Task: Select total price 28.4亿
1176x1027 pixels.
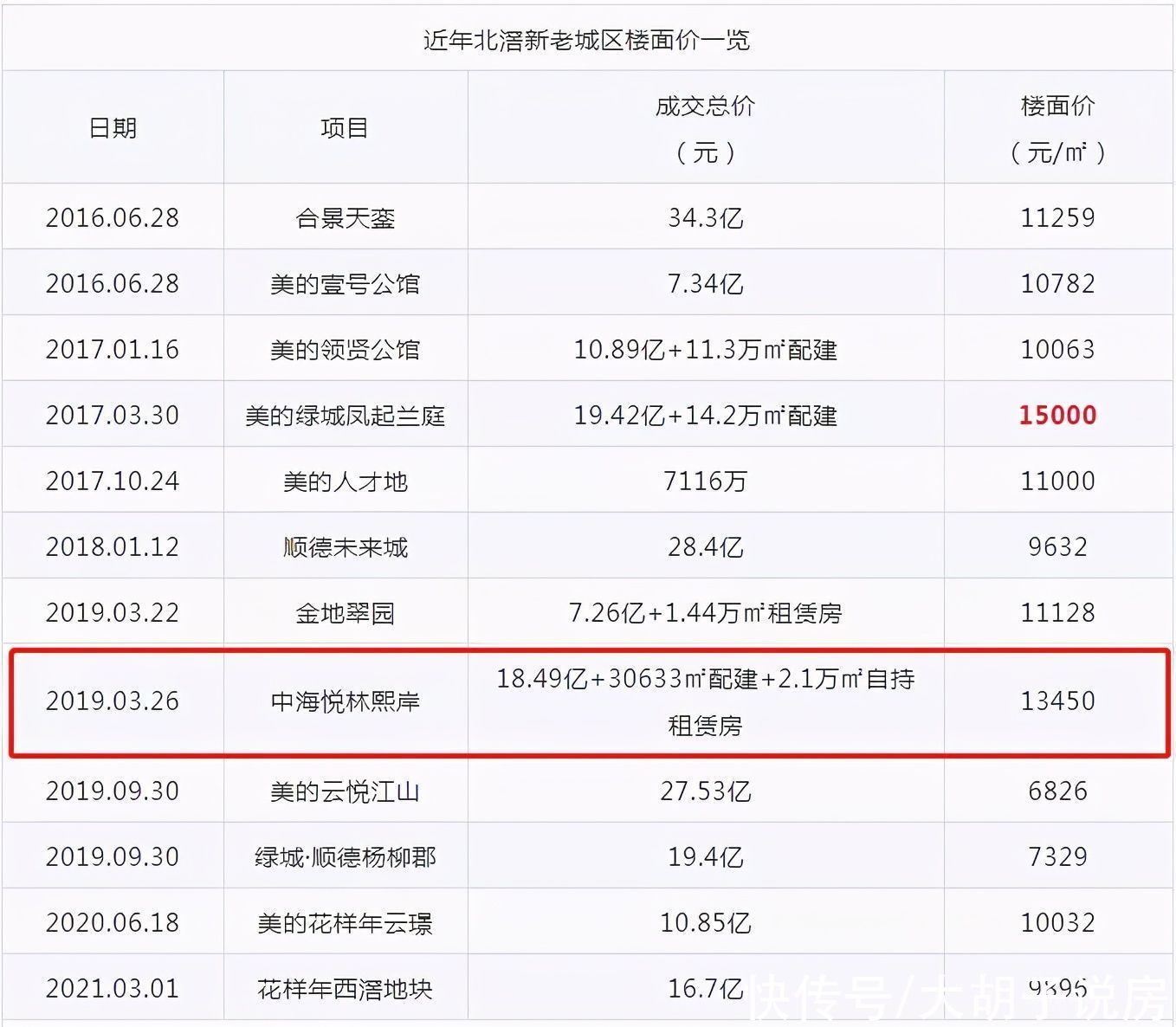Action: [705, 547]
